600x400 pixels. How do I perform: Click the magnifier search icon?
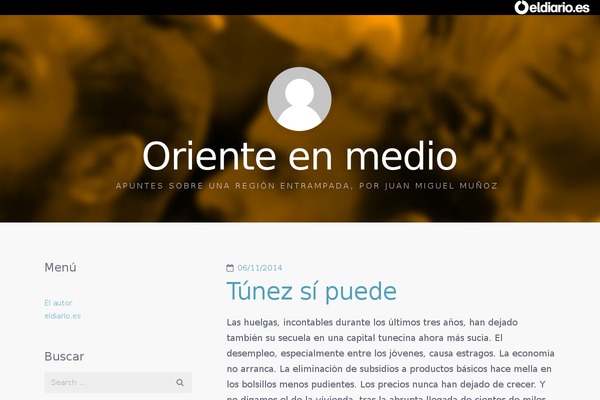click(x=180, y=382)
